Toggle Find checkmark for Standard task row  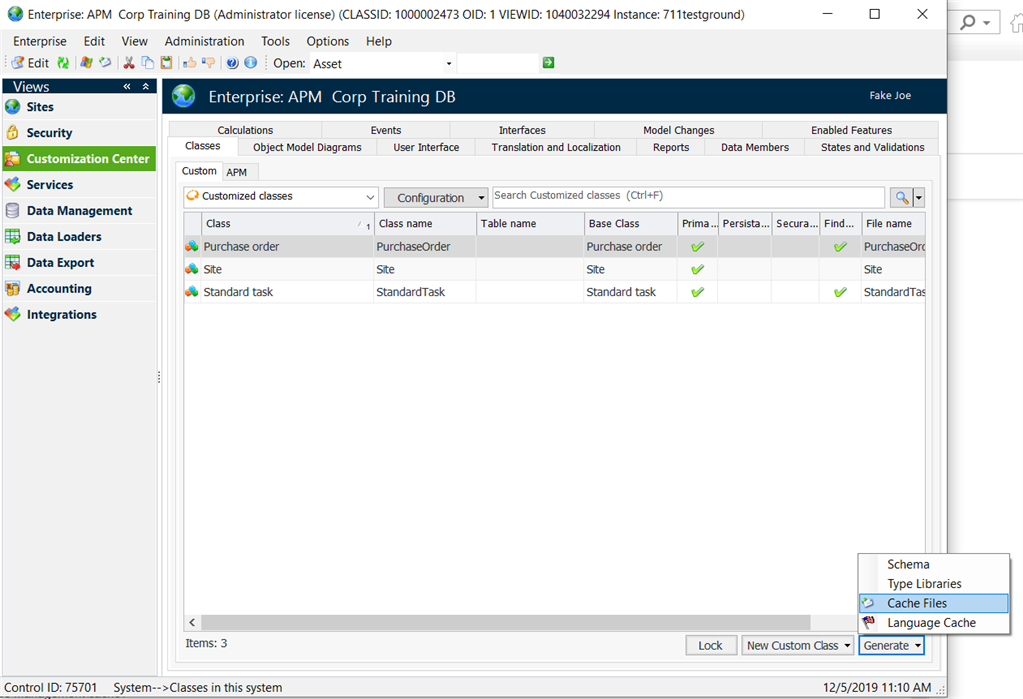[x=840, y=293]
